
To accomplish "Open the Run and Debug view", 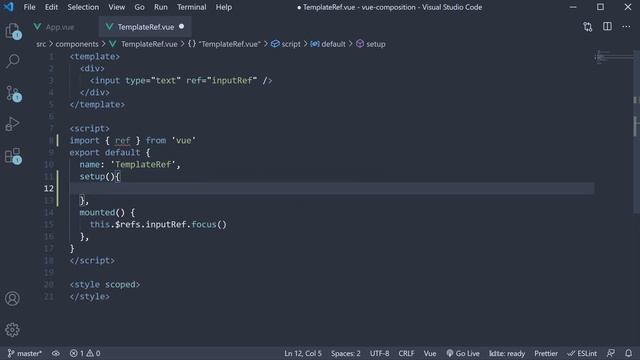I will (13, 124).
